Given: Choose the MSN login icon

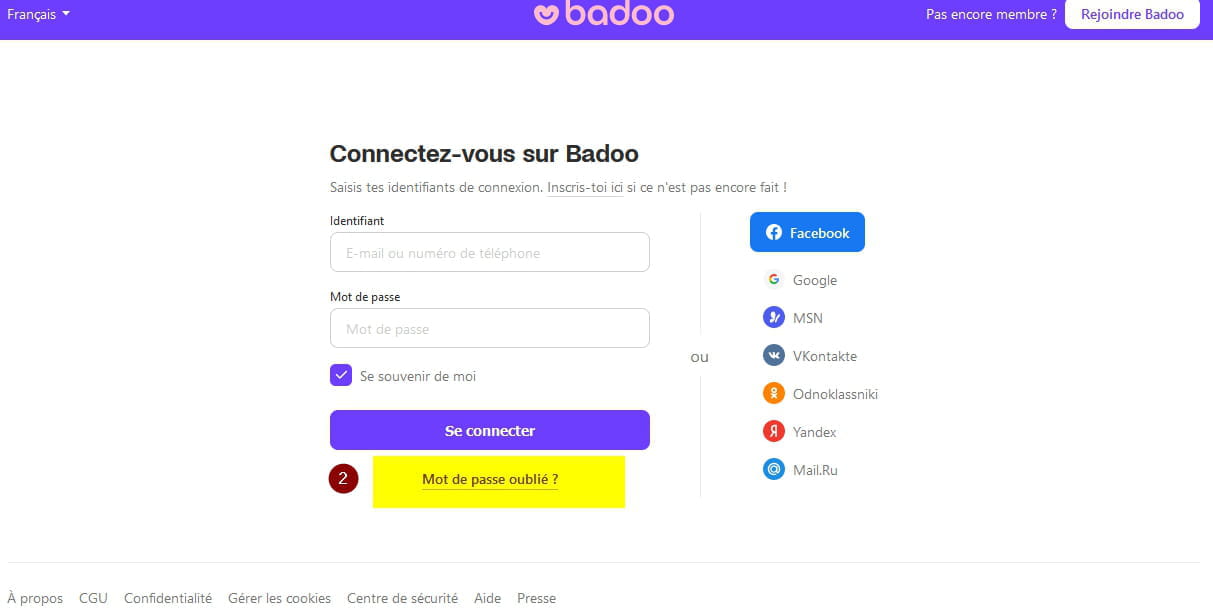Looking at the screenshot, I should pyautogui.click(x=773, y=318).
